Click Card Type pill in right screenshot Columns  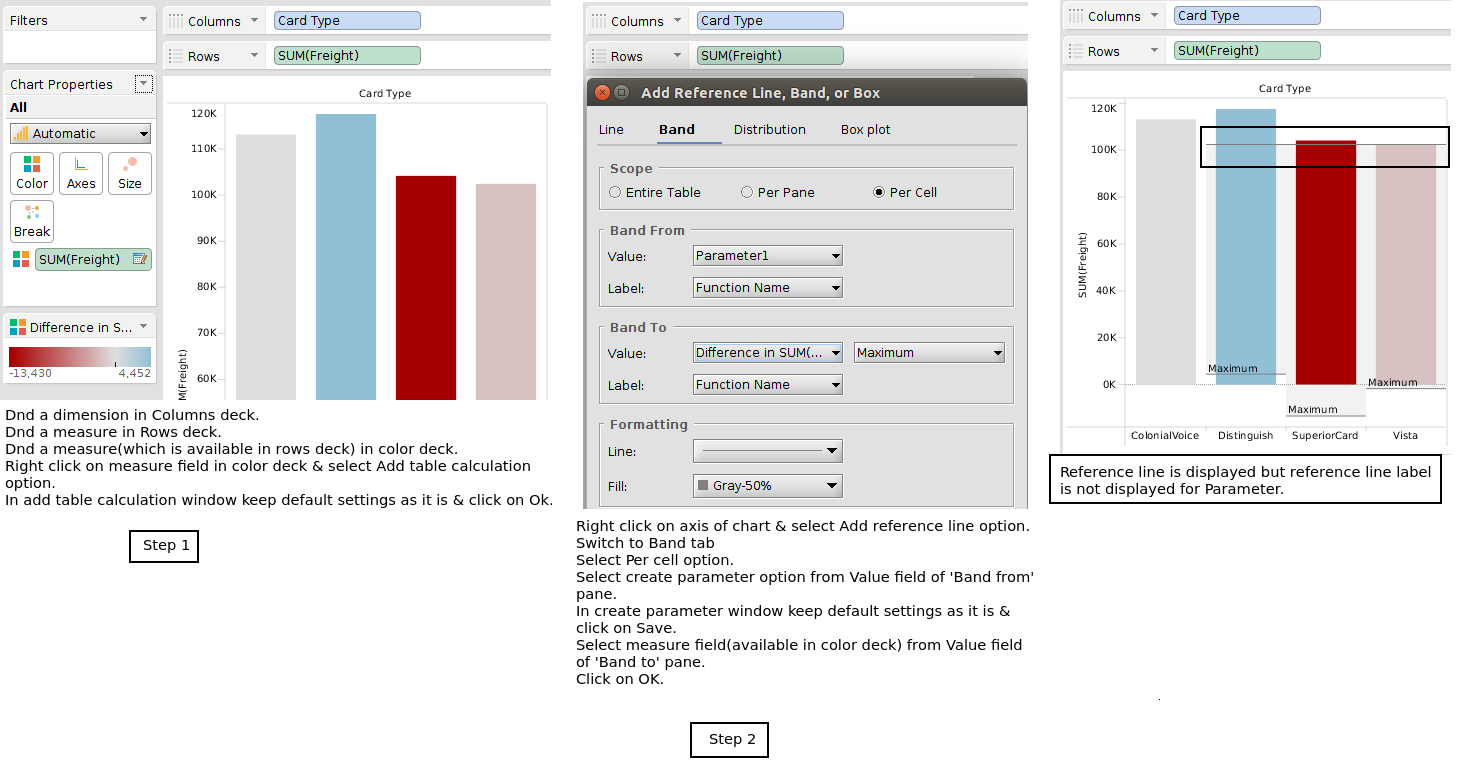(1247, 16)
